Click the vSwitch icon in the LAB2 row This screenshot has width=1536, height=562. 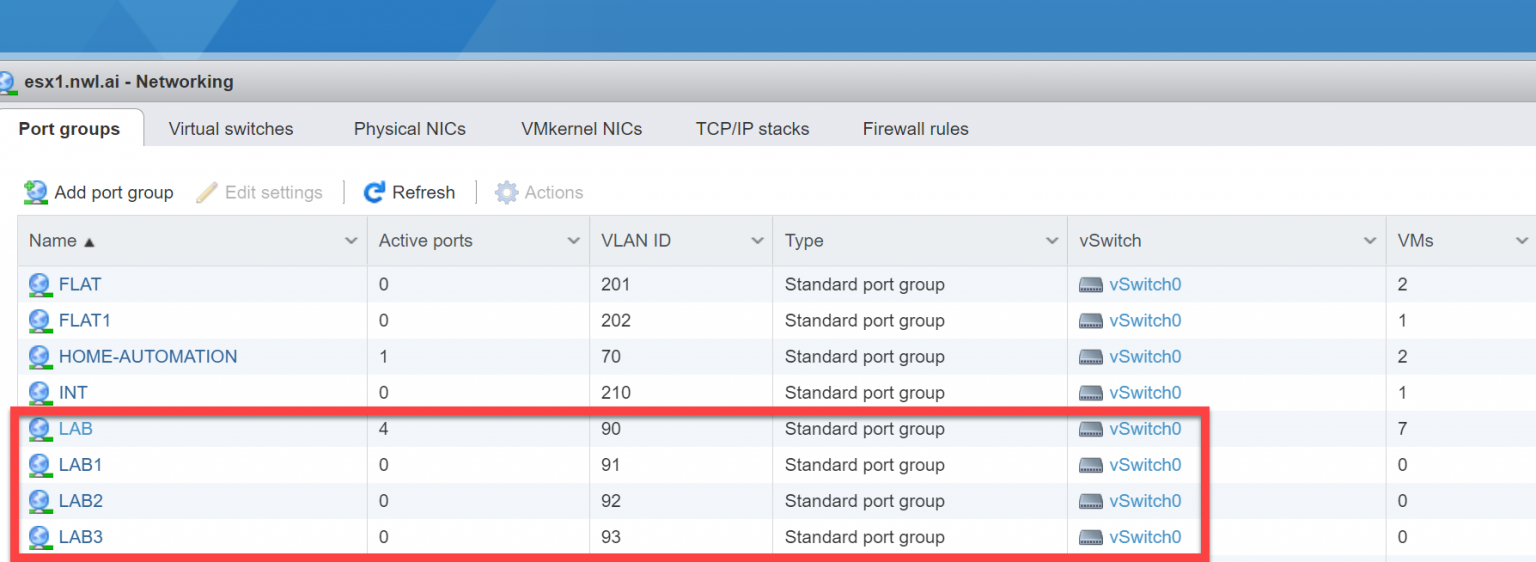click(1091, 501)
